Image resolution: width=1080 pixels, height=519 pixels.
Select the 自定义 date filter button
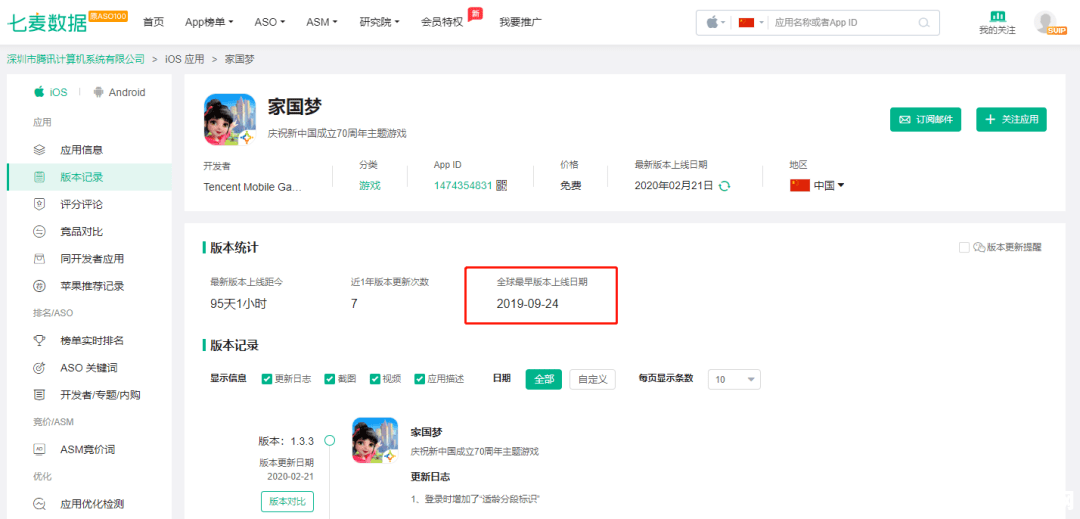point(592,379)
